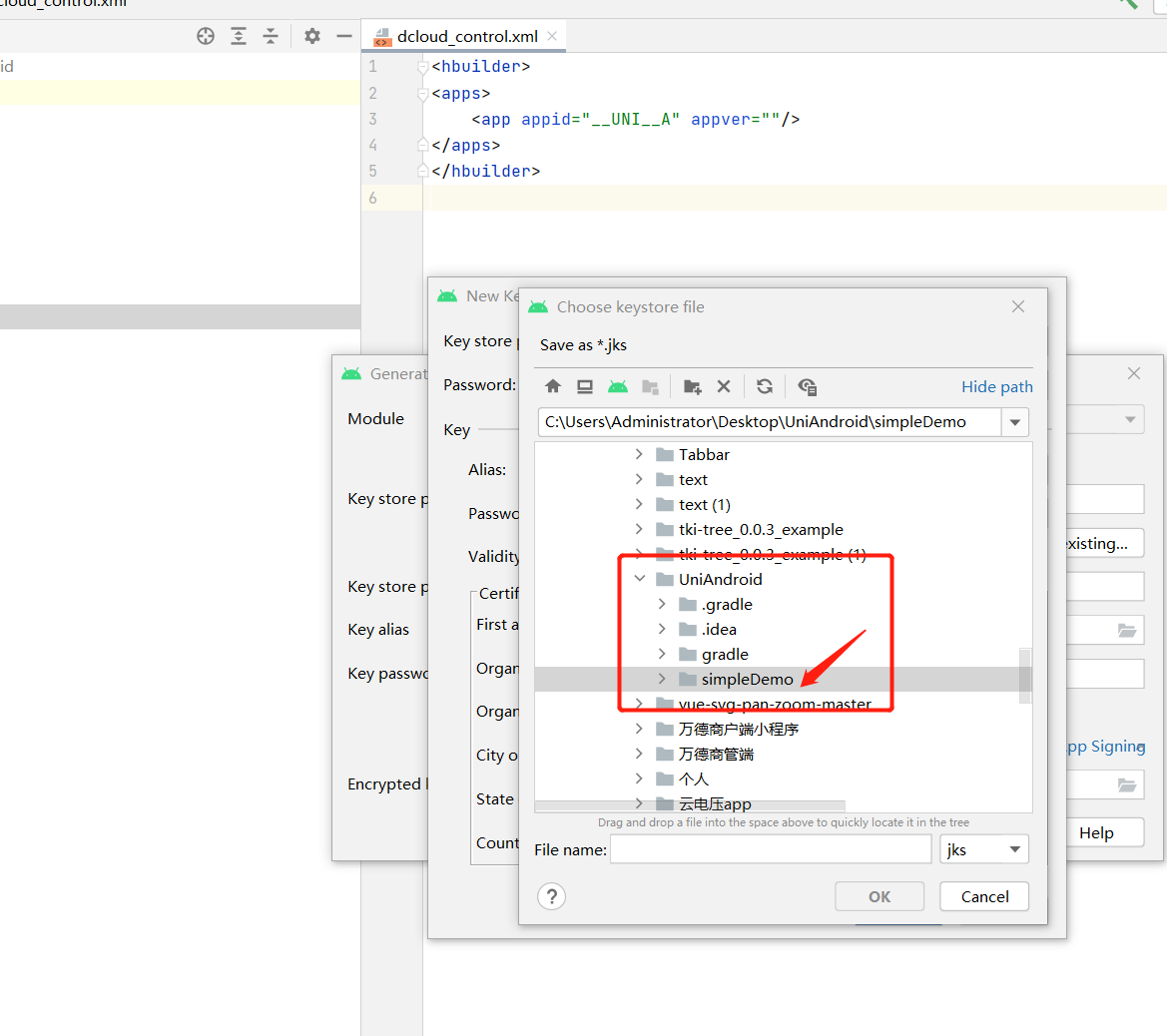Fold apps tag at line 2
1167x1036 pixels.
click(422, 94)
